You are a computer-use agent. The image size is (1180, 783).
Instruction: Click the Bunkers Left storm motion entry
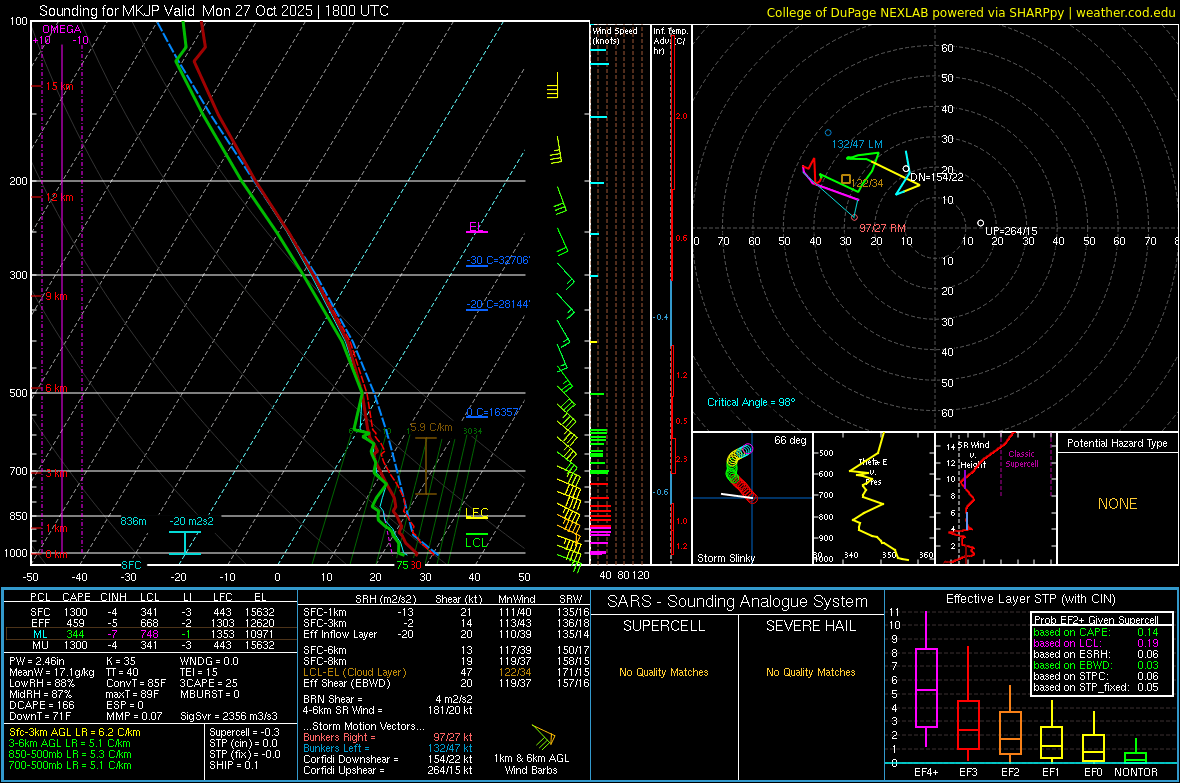click(x=388, y=748)
